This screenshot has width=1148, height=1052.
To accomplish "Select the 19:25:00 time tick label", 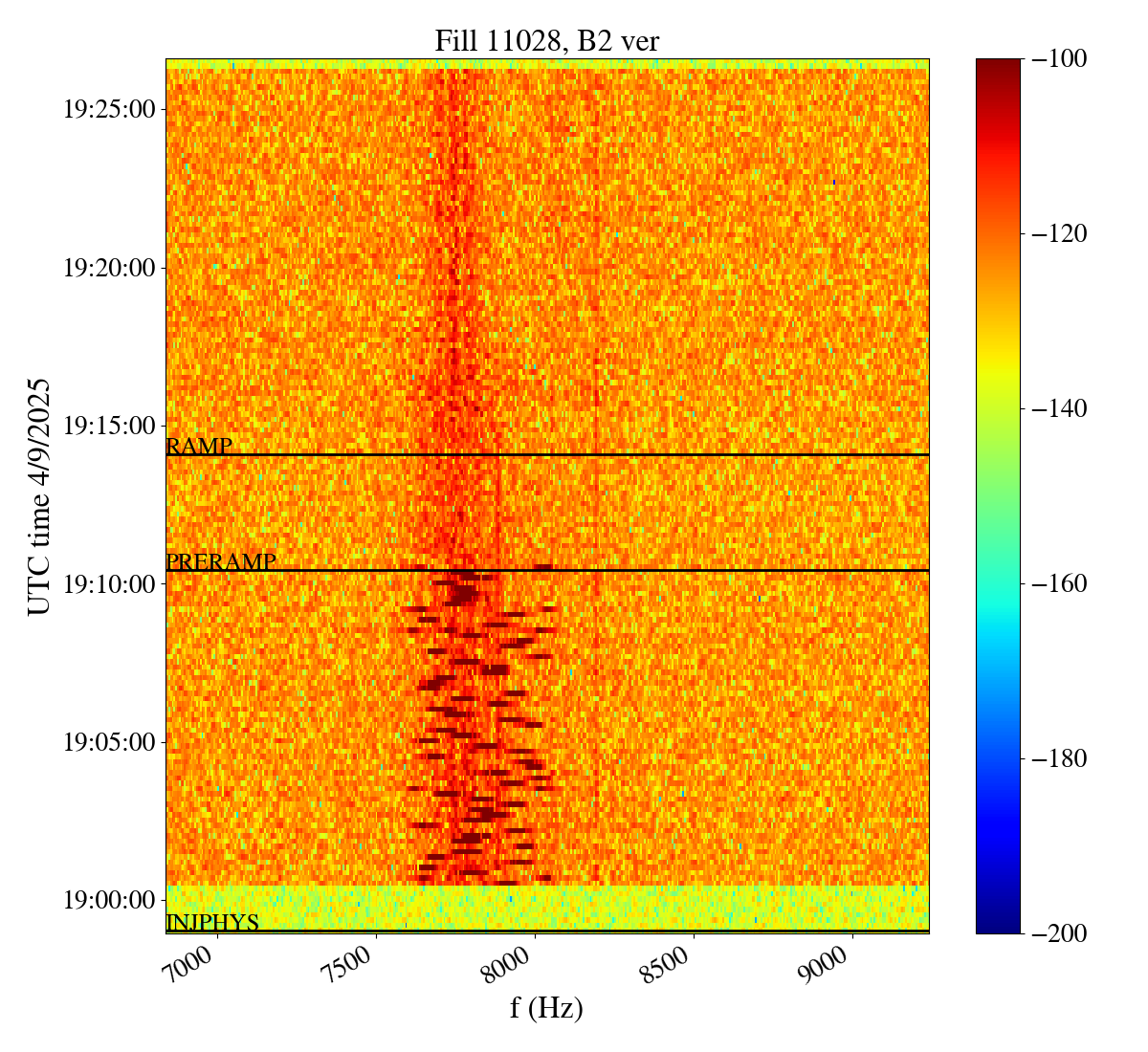I will point(109,109).
